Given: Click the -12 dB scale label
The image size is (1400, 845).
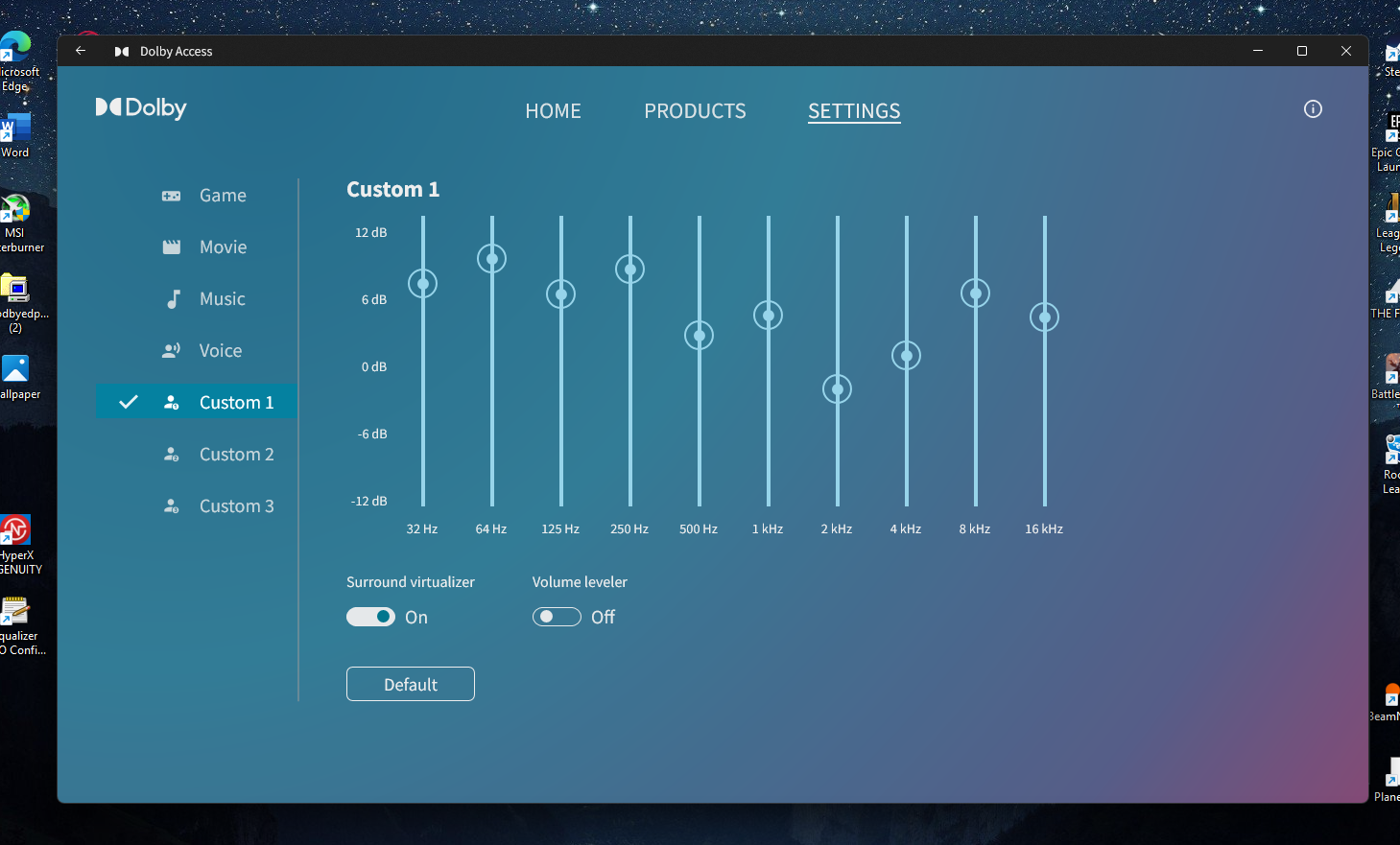Looking at the screenshot, I should coord(369,501).
